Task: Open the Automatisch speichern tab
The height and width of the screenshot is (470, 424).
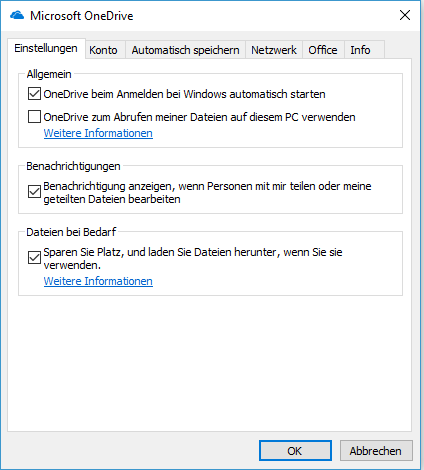Action: pos(185,50)
